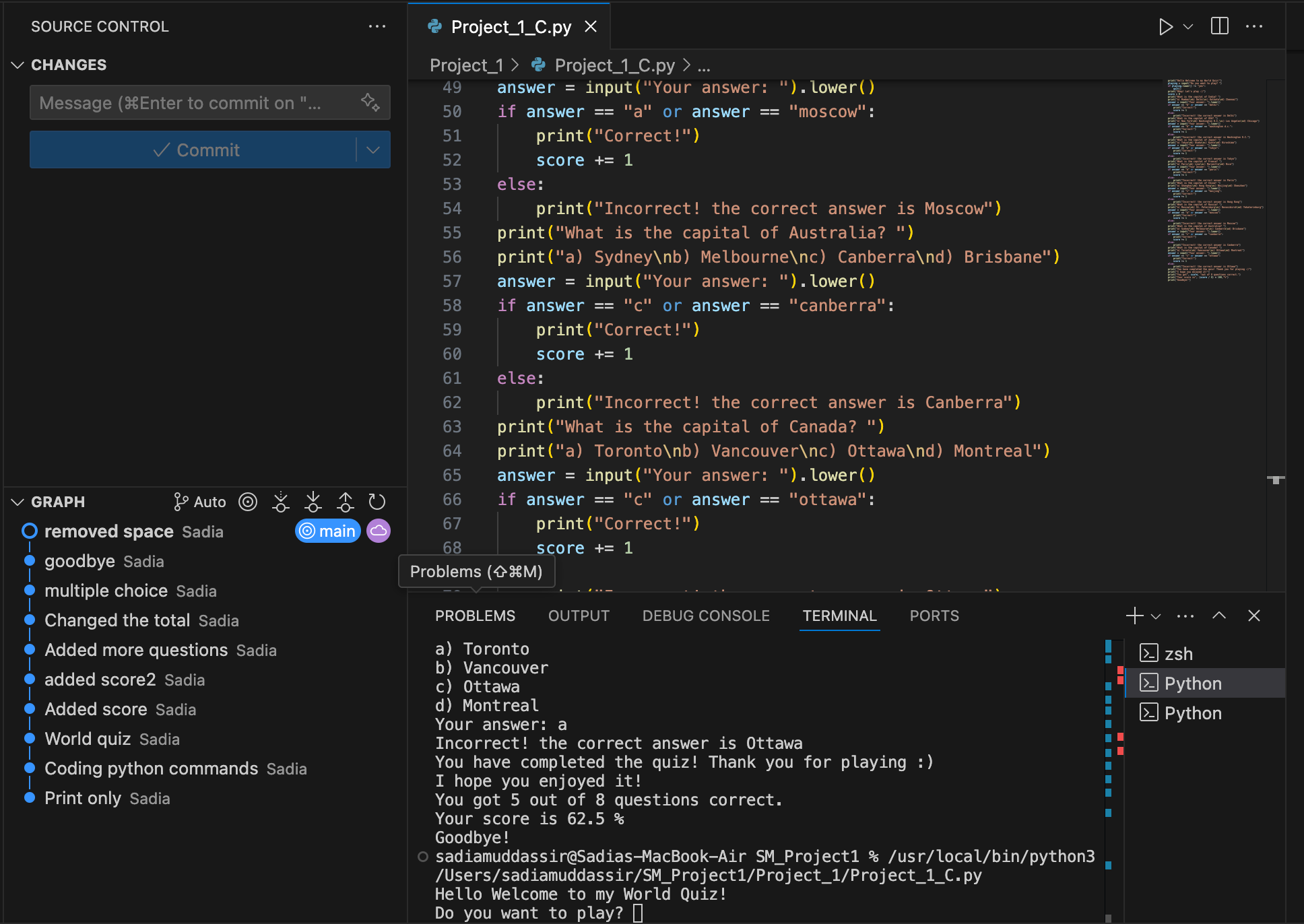This screenshot has width=1304, height=924.
Task: Open the PORTS panel tab
Action: click(934, 616)
